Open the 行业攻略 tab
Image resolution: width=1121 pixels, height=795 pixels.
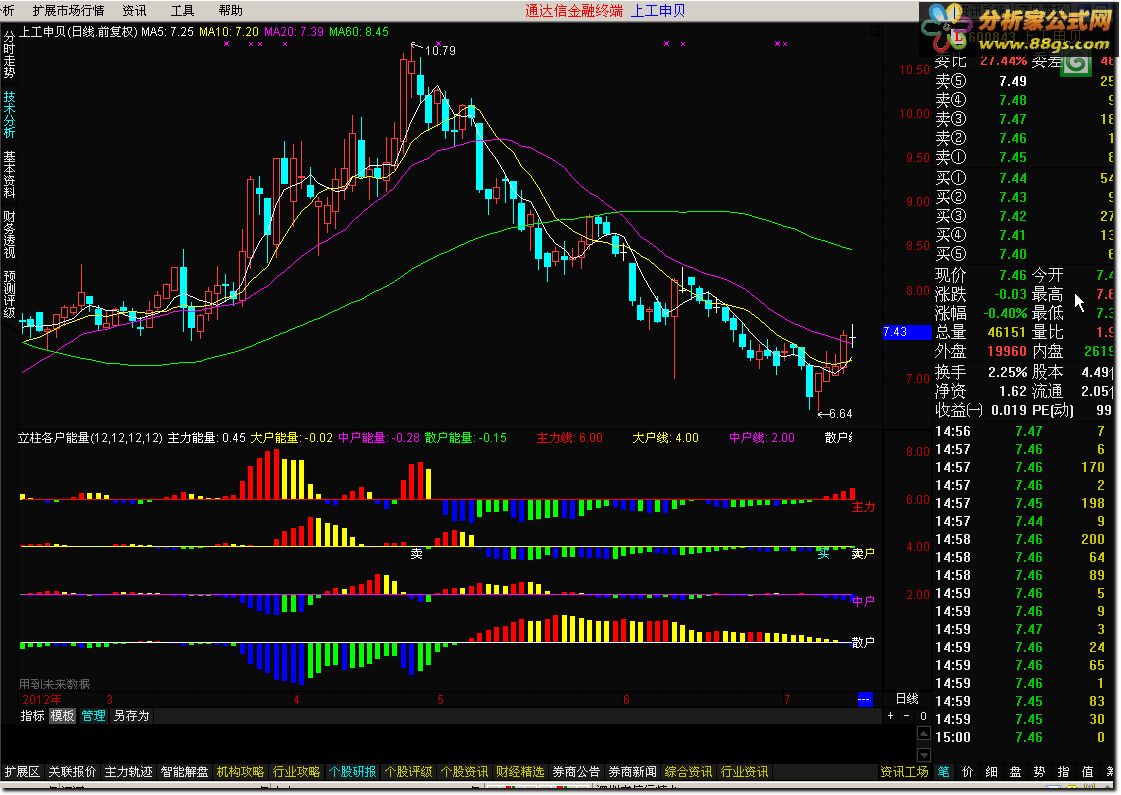(296, 771)
